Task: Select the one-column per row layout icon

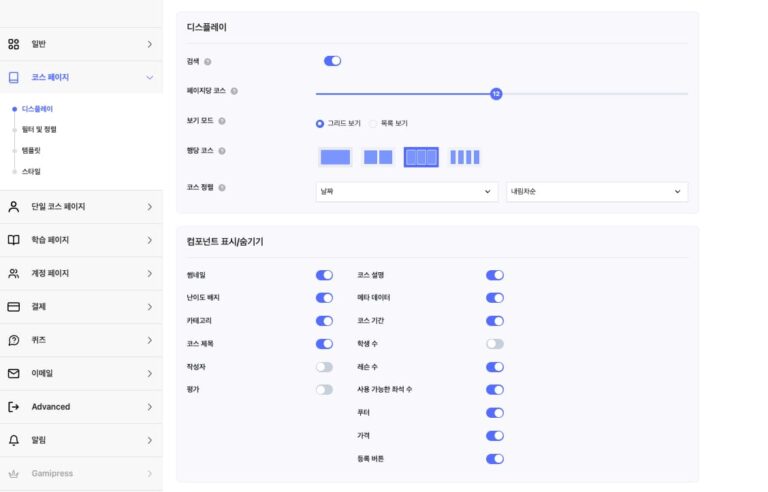Action: [x=335, y=157]
